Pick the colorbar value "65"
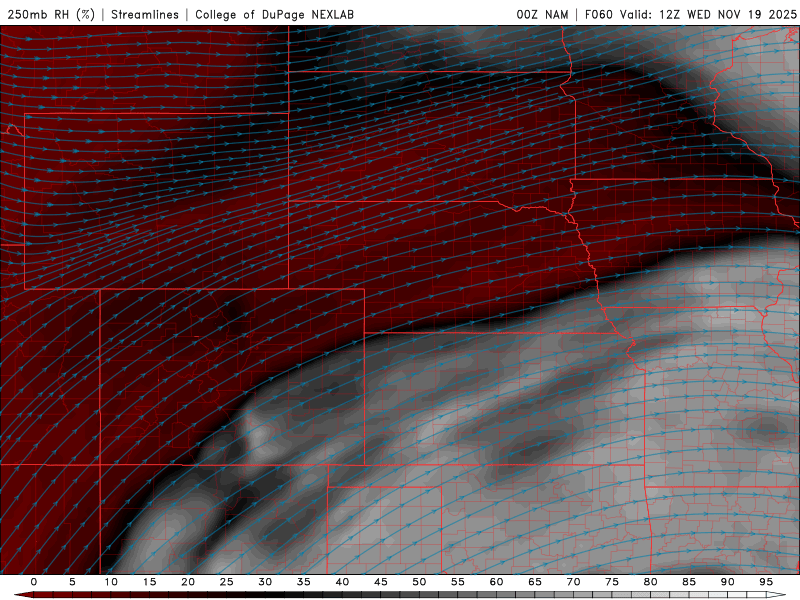Viewport: 800px width, 600px height. (535, 582)
